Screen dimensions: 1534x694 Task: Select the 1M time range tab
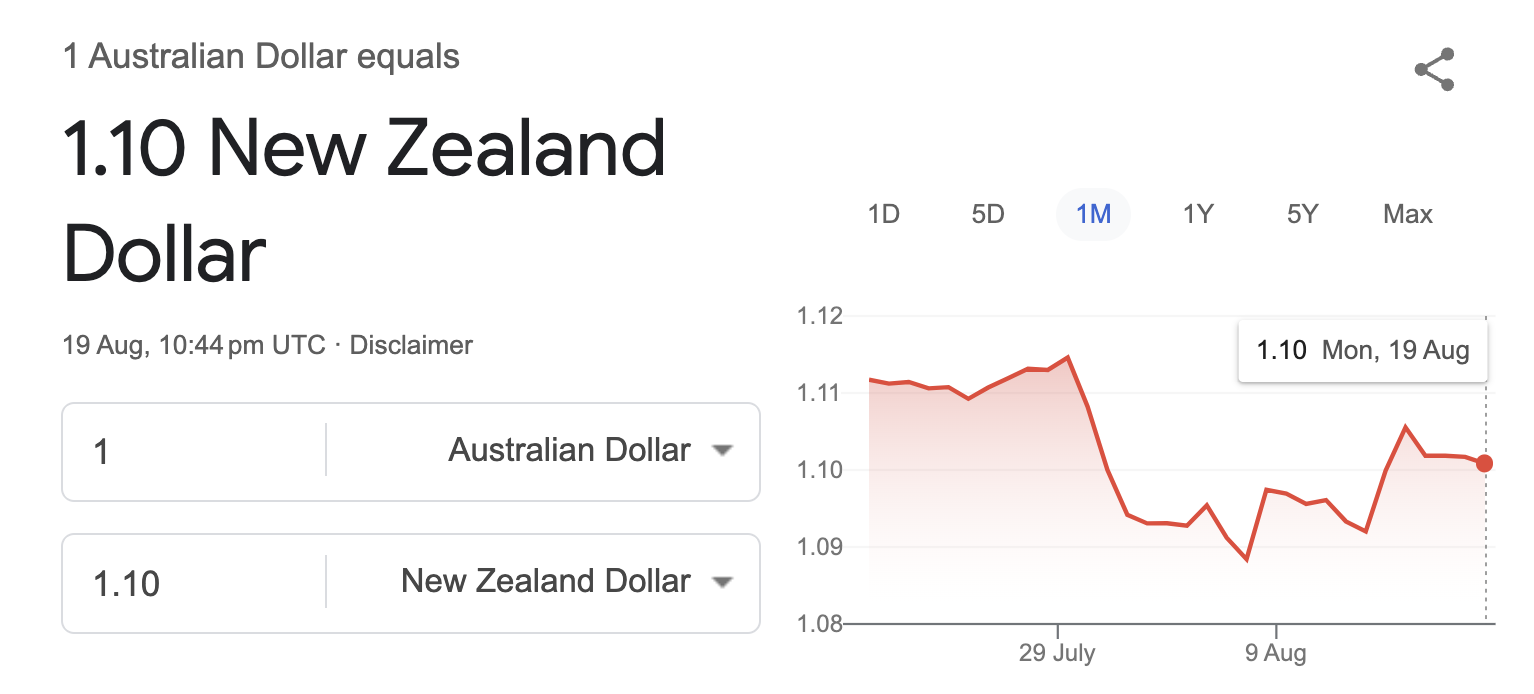click(x=1093, y=214)
